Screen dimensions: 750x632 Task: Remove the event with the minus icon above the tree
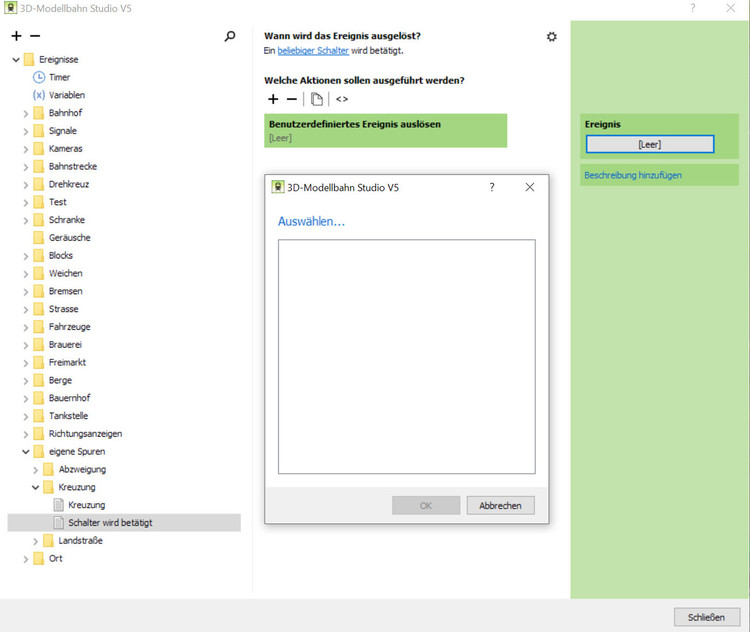[35, 36]
